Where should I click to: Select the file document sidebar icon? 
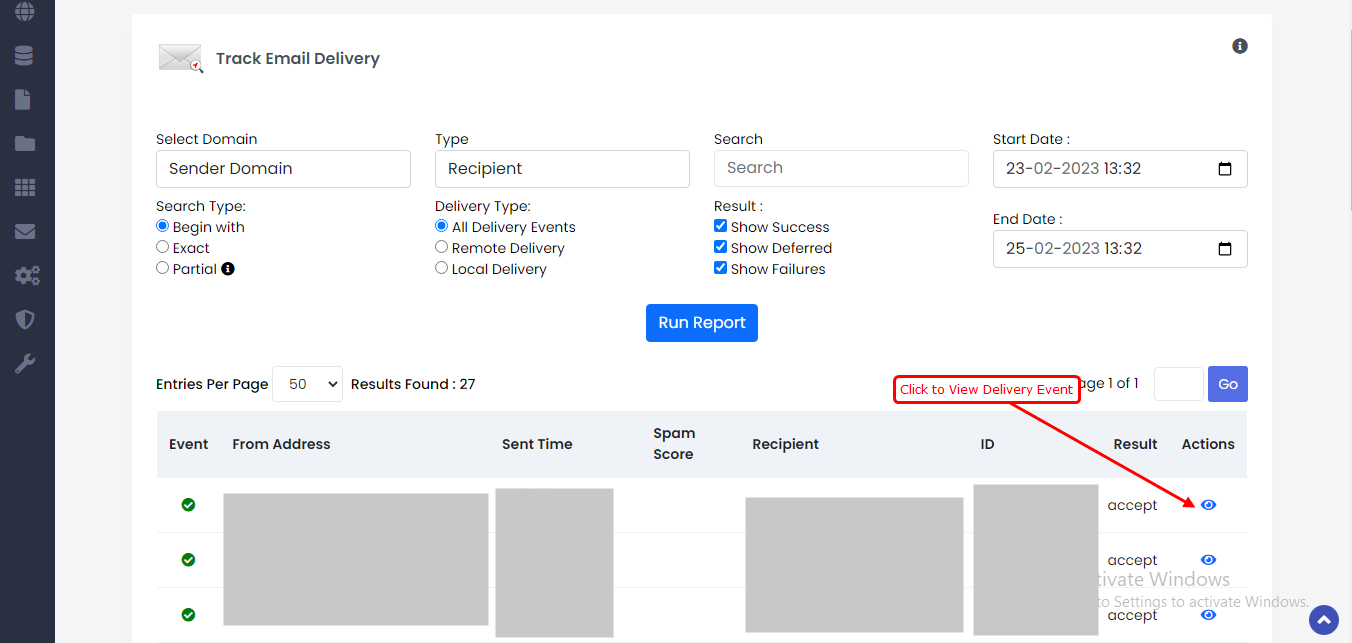(x=24, y=99)
